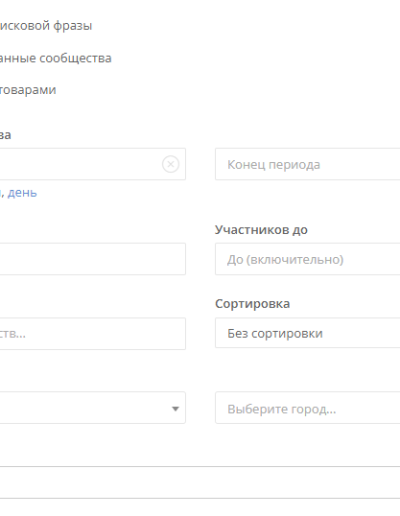Click the link fragment before 'день'
The width and height of the screenshot is (400, 516).
1,193
